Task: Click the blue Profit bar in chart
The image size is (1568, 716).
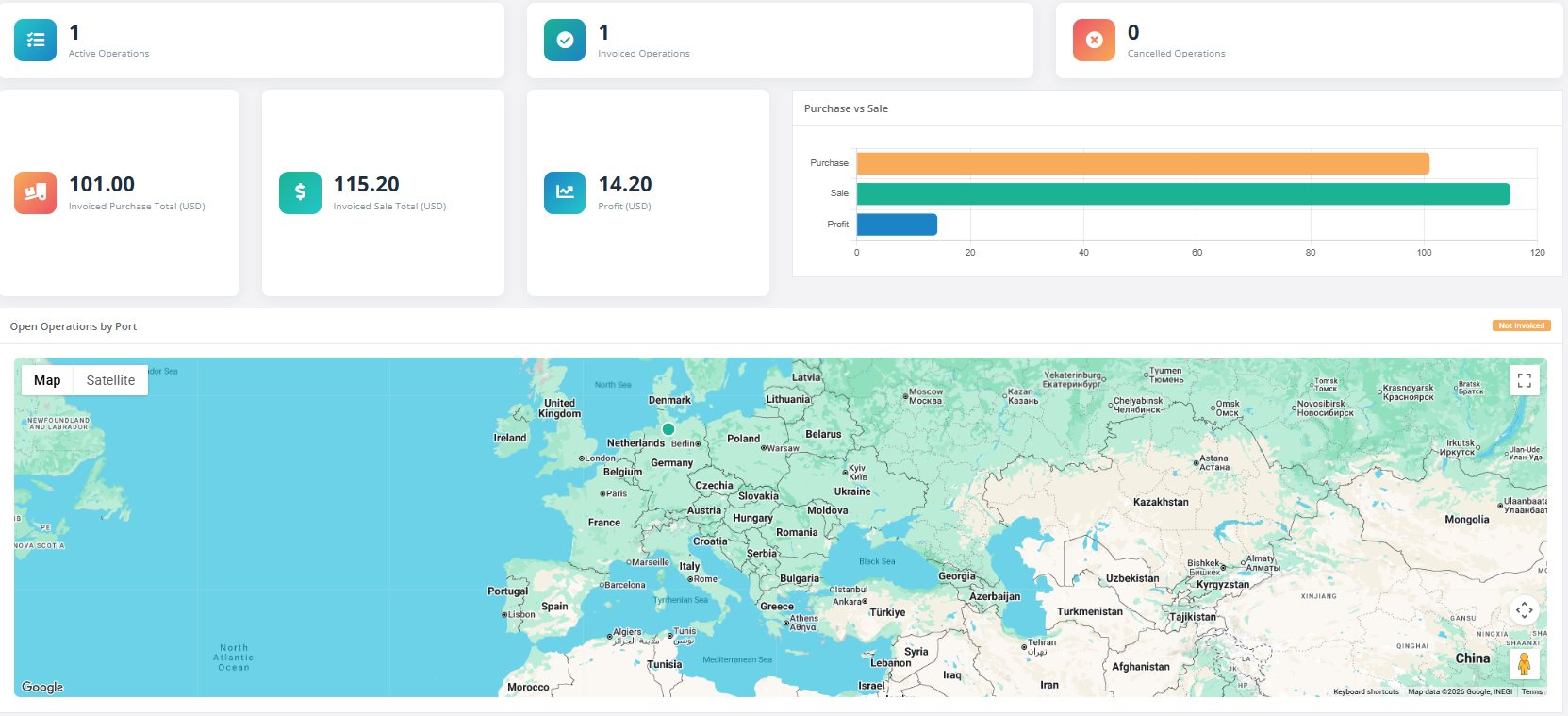Action: tap(897, 225)
